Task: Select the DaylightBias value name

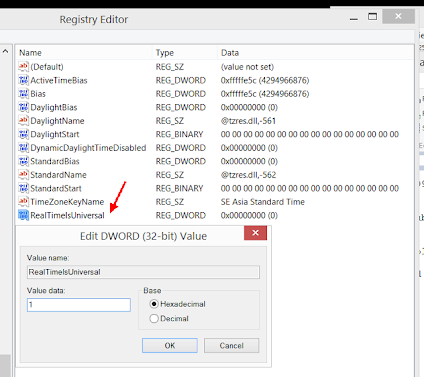Action: click(x=54, y=107)
